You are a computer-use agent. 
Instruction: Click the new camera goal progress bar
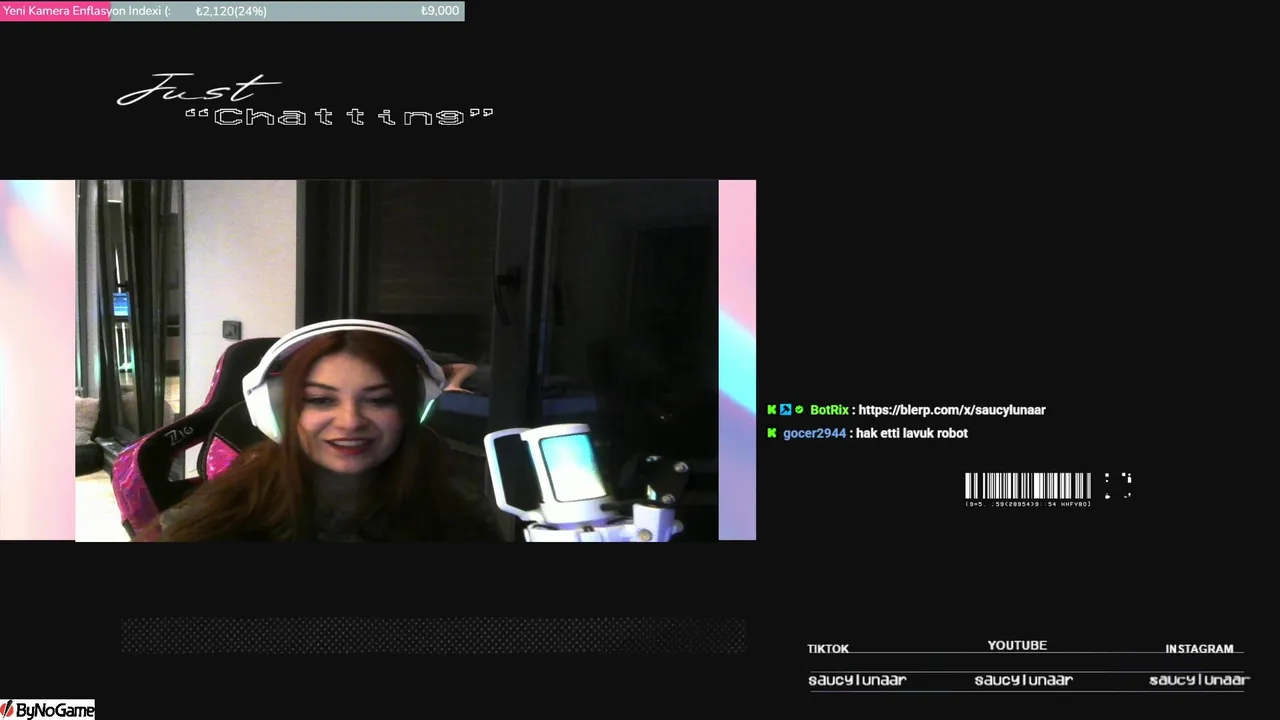pos(232,11)
